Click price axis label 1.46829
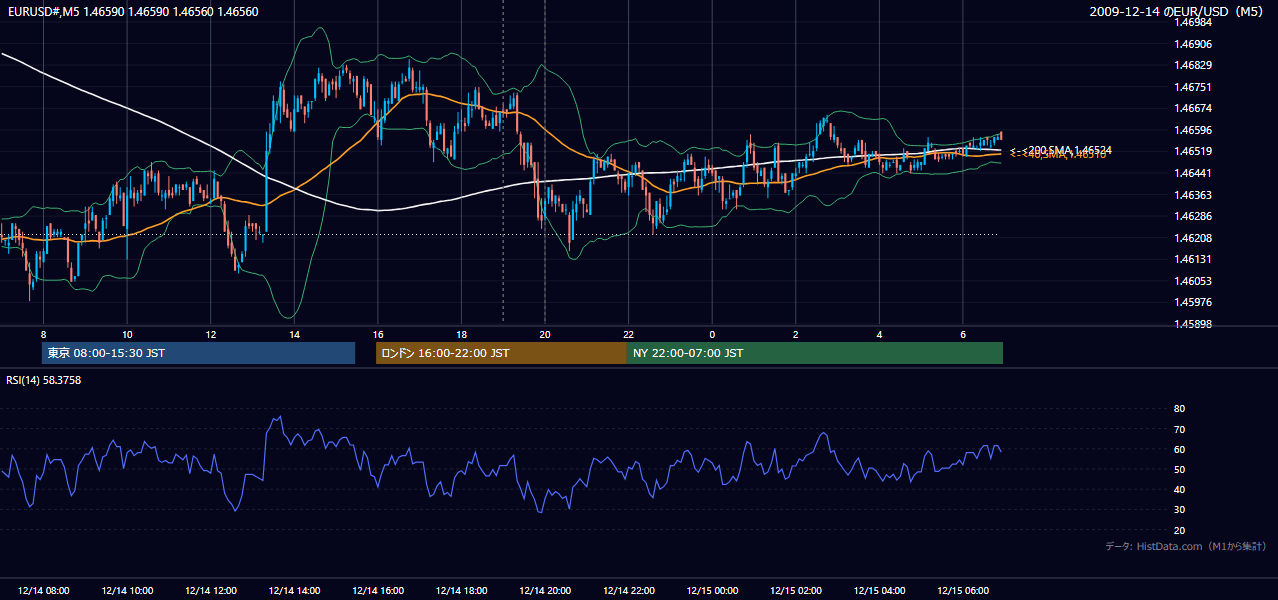 (x=1192, y=65)
